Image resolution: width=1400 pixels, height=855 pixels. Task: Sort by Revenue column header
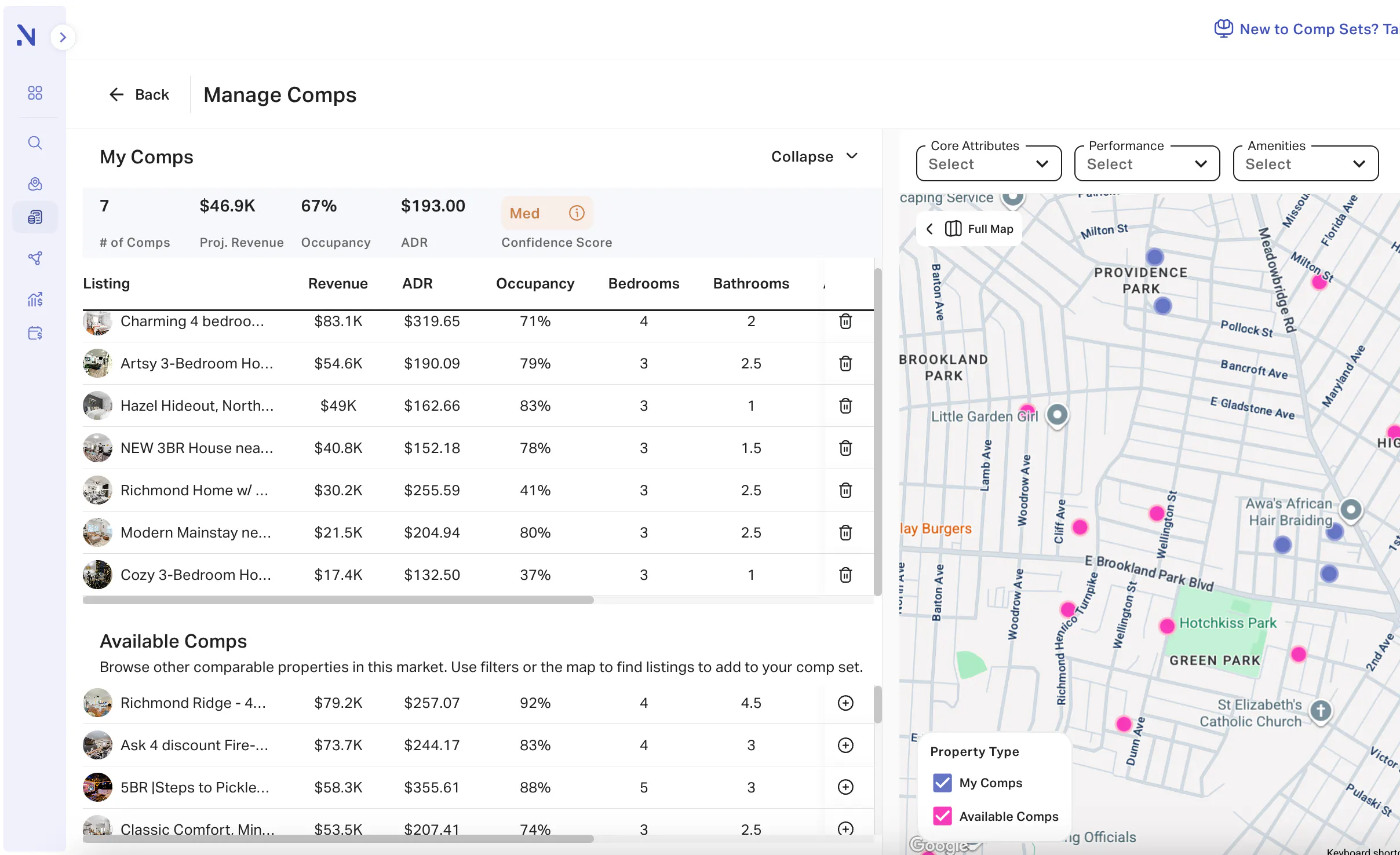338,283
